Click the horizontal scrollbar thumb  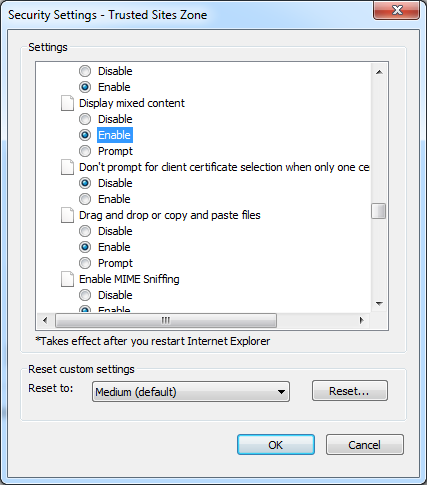[x=166, y=321]
